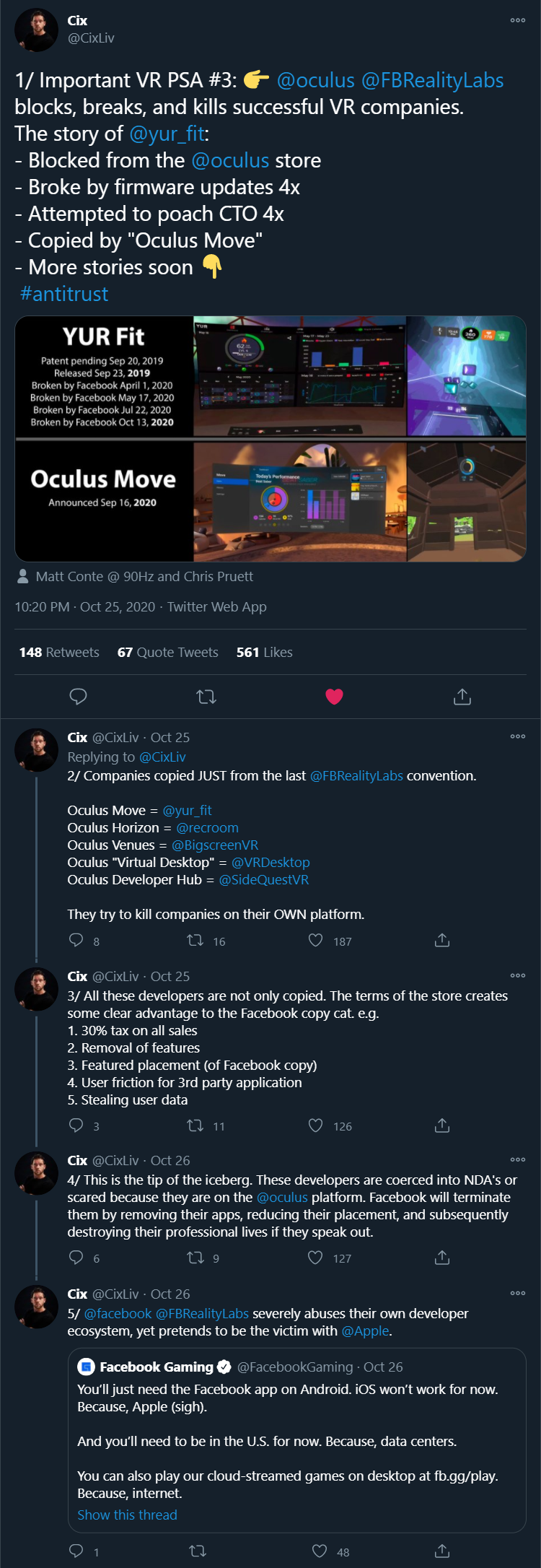Open the Oculus Move performance dashboard image
Viewport: 541px width, 1568px height.
point(299,502)
